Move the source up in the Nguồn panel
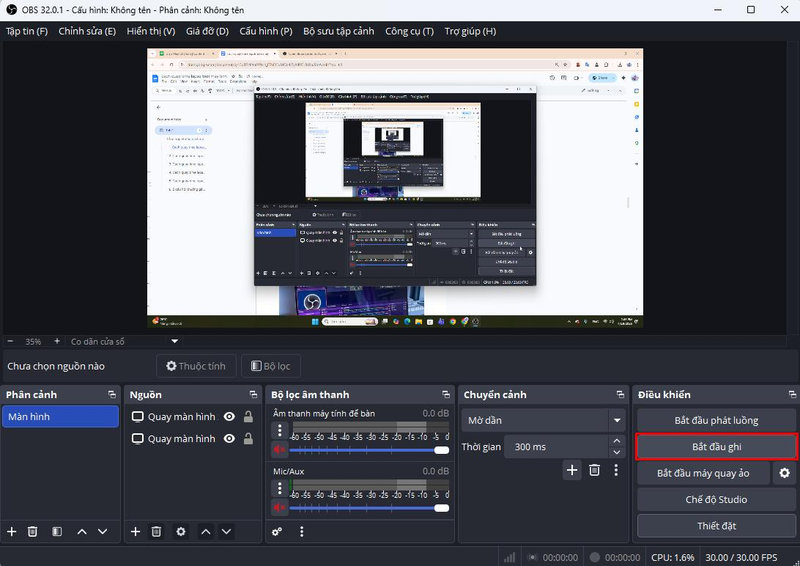Image resolution: width=800 pixels, height=566 pixels. (x=206, y=532)
